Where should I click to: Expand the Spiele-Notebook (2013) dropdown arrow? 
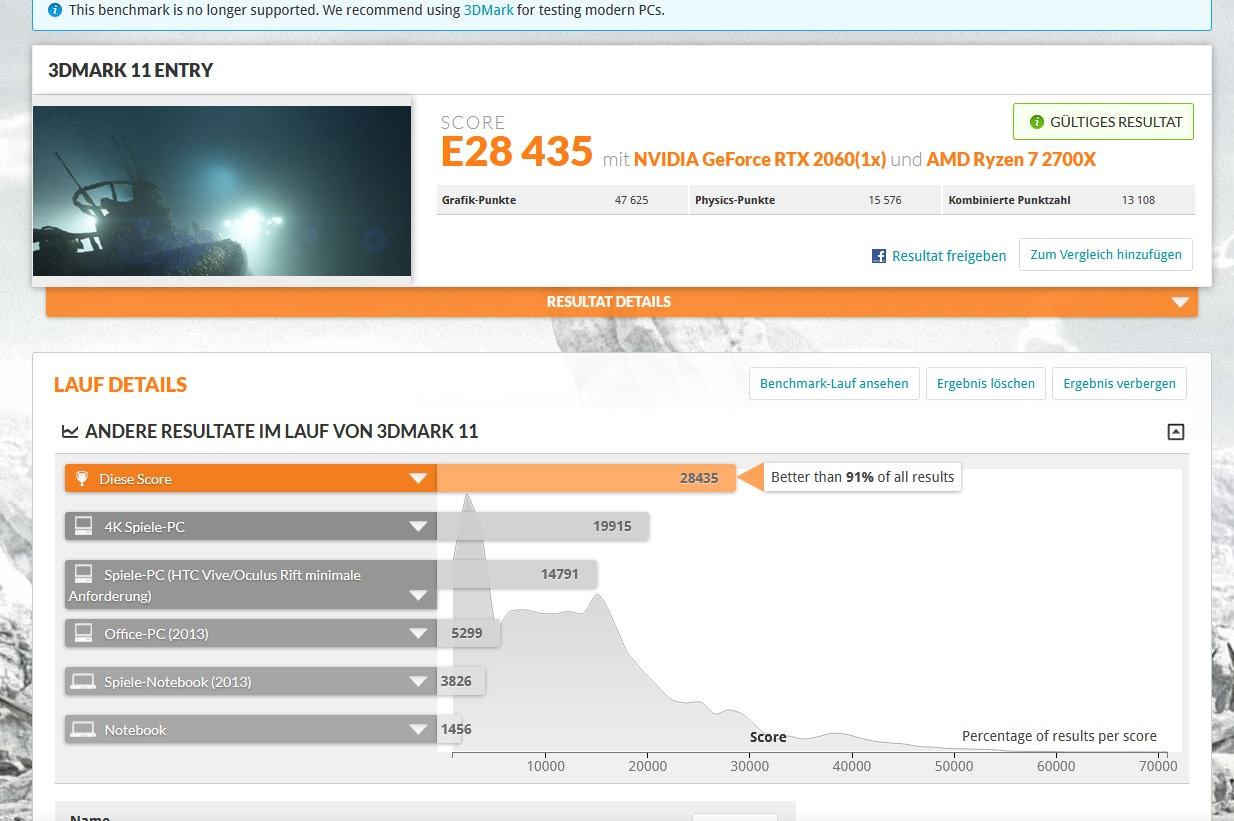(418, 682)
